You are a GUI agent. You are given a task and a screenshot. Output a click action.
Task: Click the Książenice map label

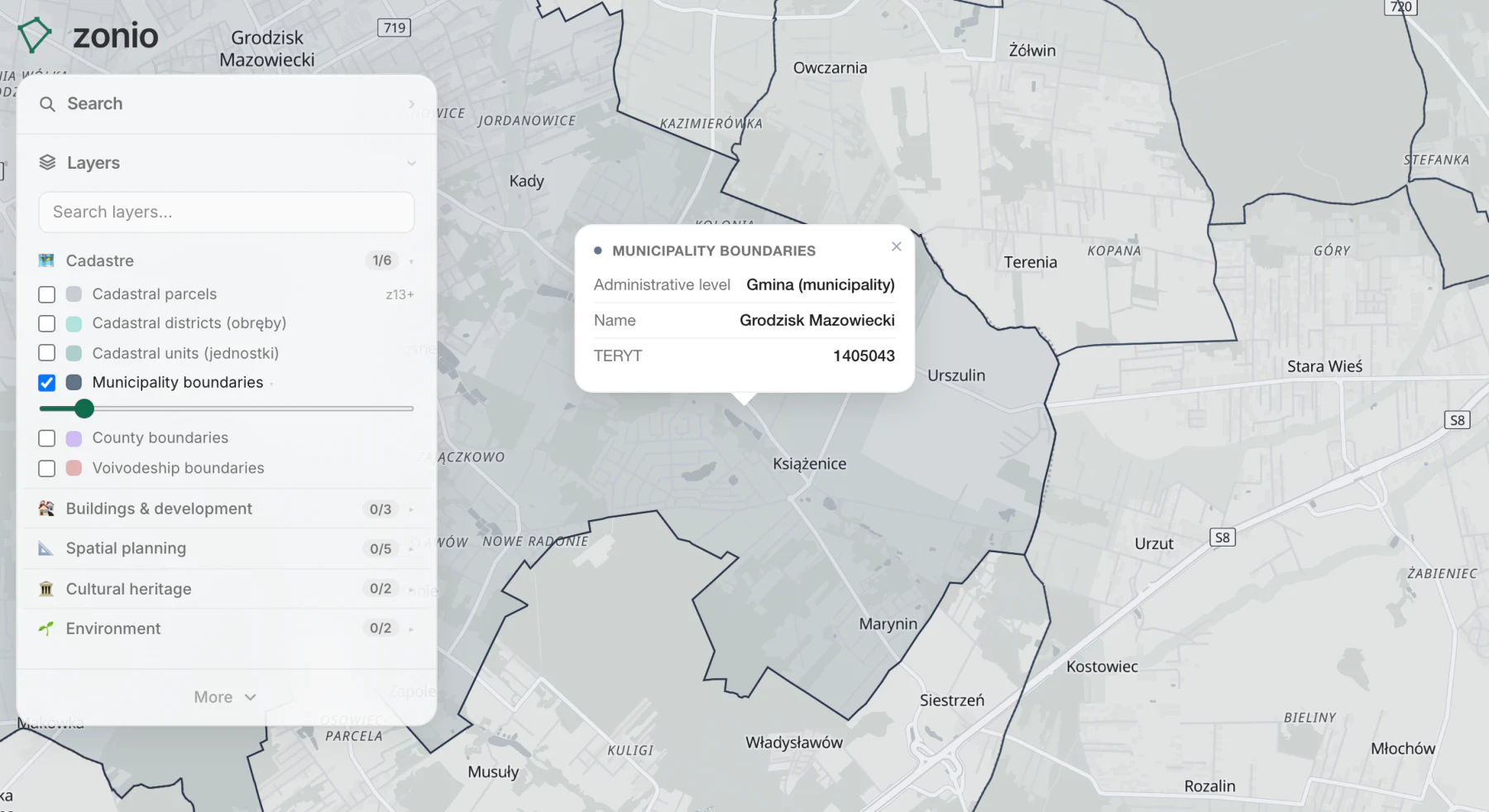coord(810,464)
